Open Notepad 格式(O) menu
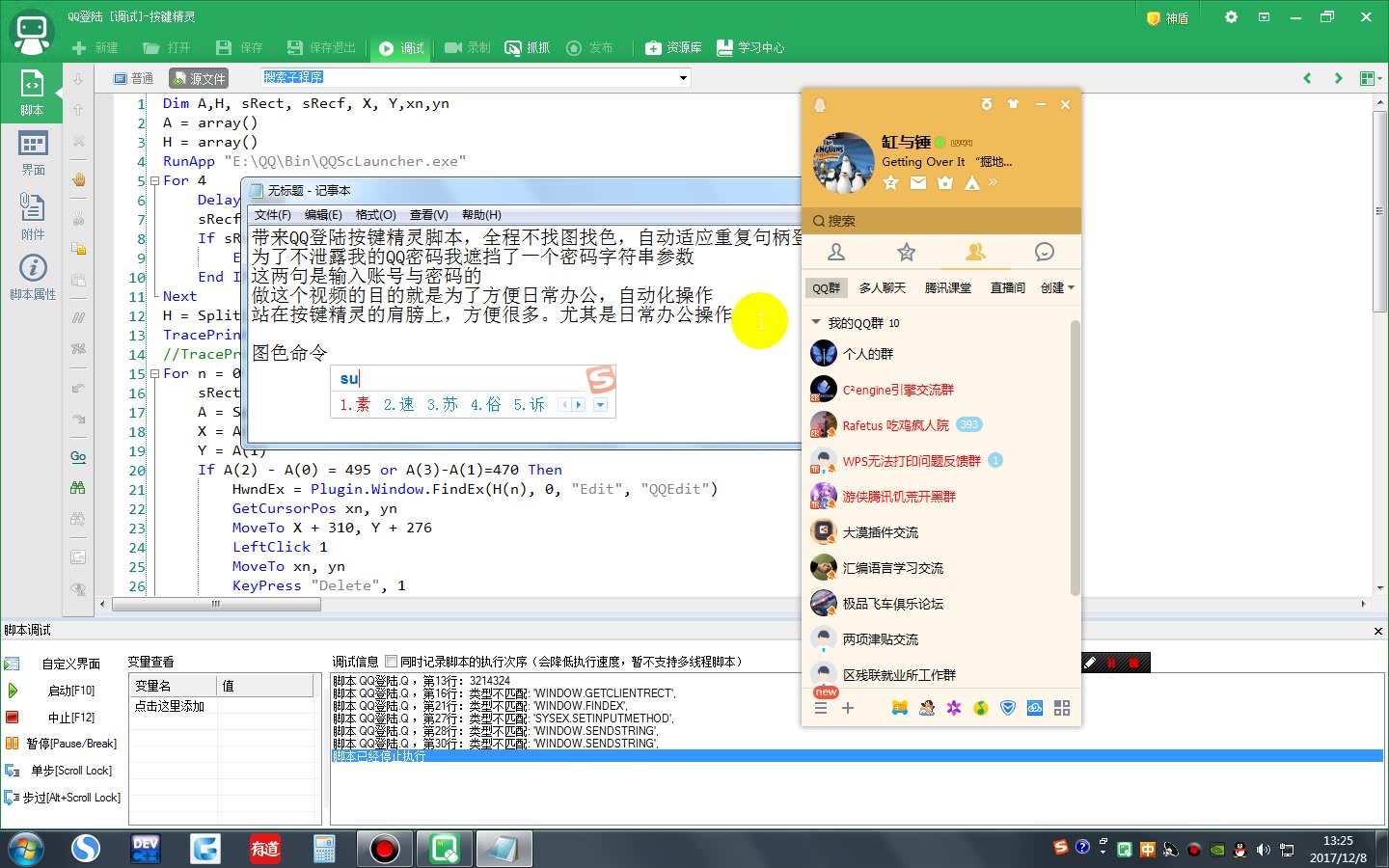Image resolution: width=1389 pixels, height=868 pixels. [x=375, y=215]
